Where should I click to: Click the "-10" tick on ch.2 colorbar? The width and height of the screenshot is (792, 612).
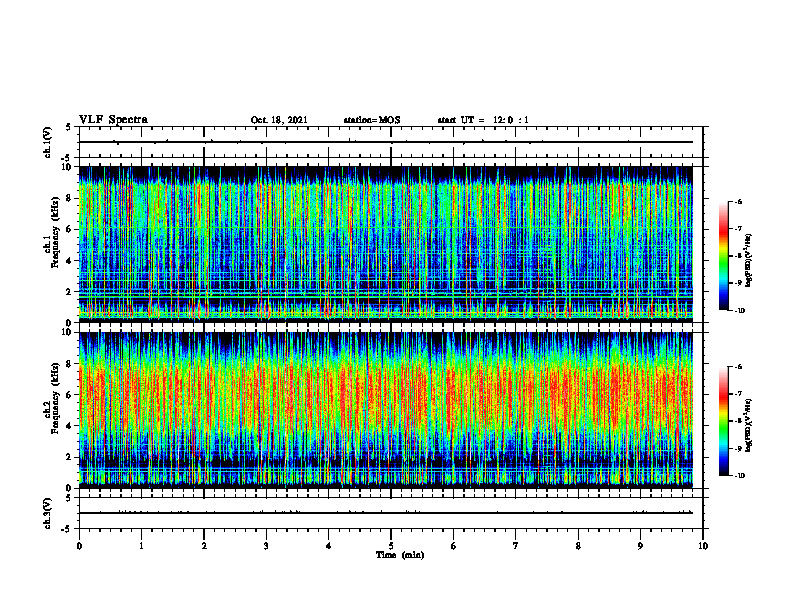740,476
